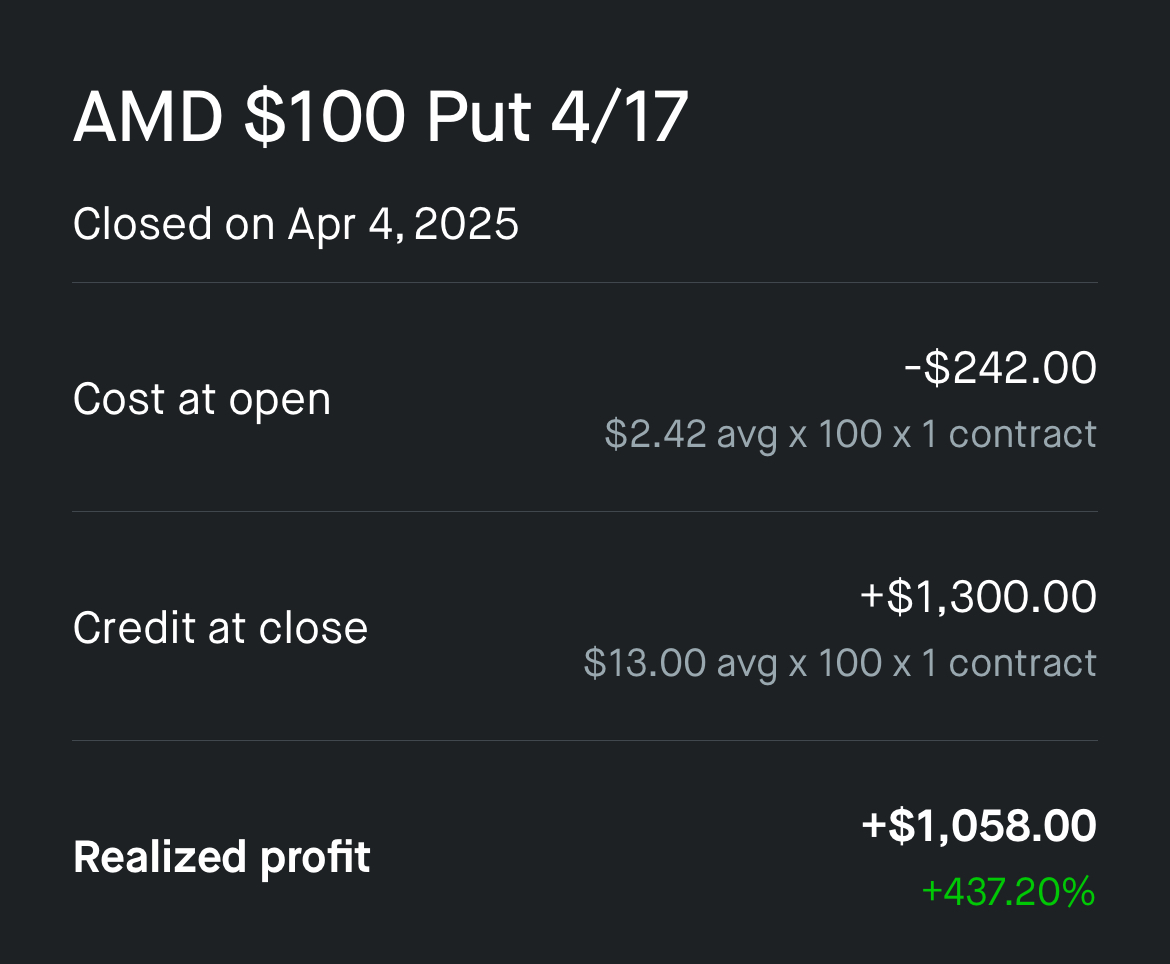Select the year 2025 in closed date

[466, 224]
